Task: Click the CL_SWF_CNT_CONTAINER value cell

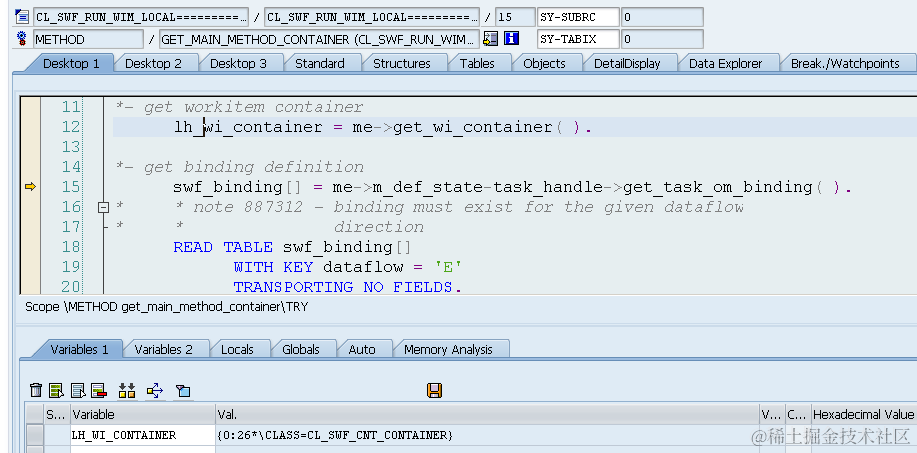Action: point(487,435)
